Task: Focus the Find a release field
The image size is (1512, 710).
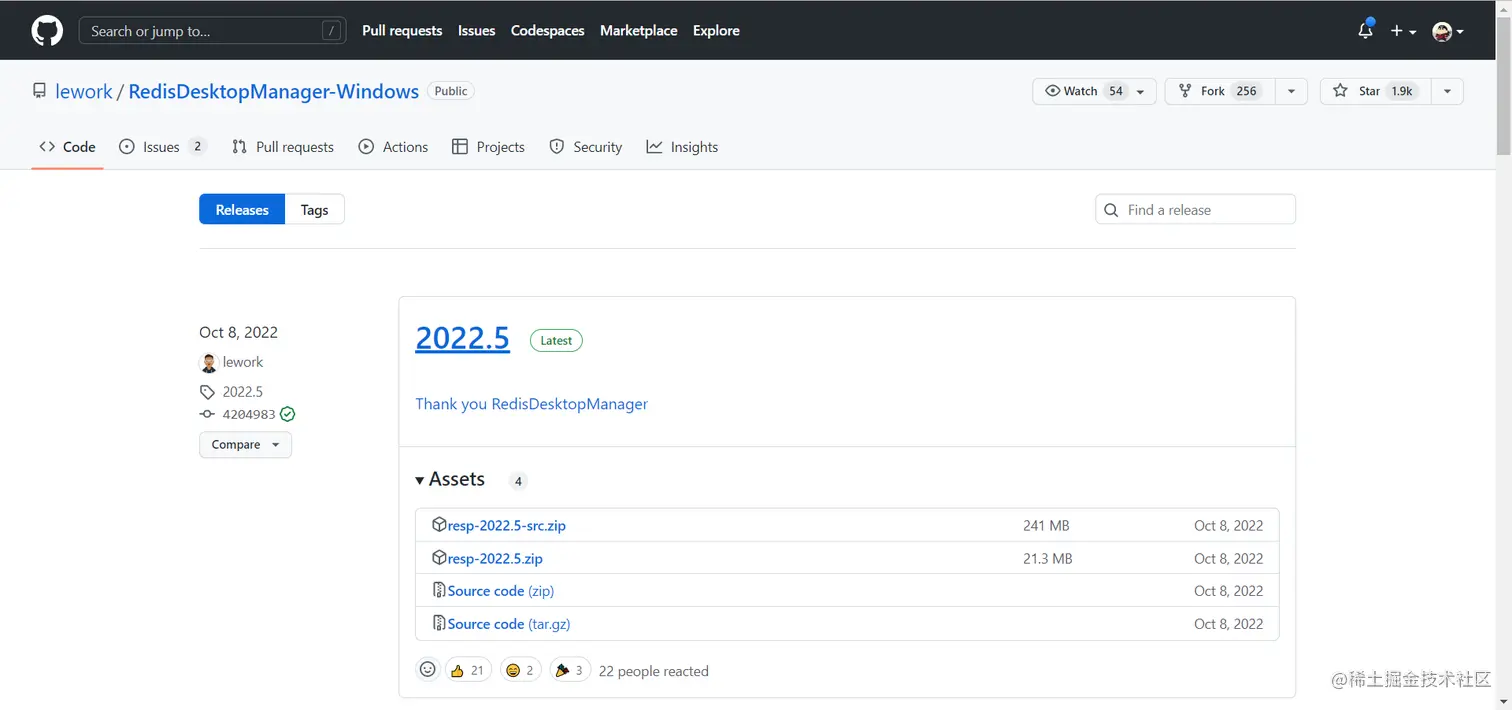Action: pos(1196,210)
